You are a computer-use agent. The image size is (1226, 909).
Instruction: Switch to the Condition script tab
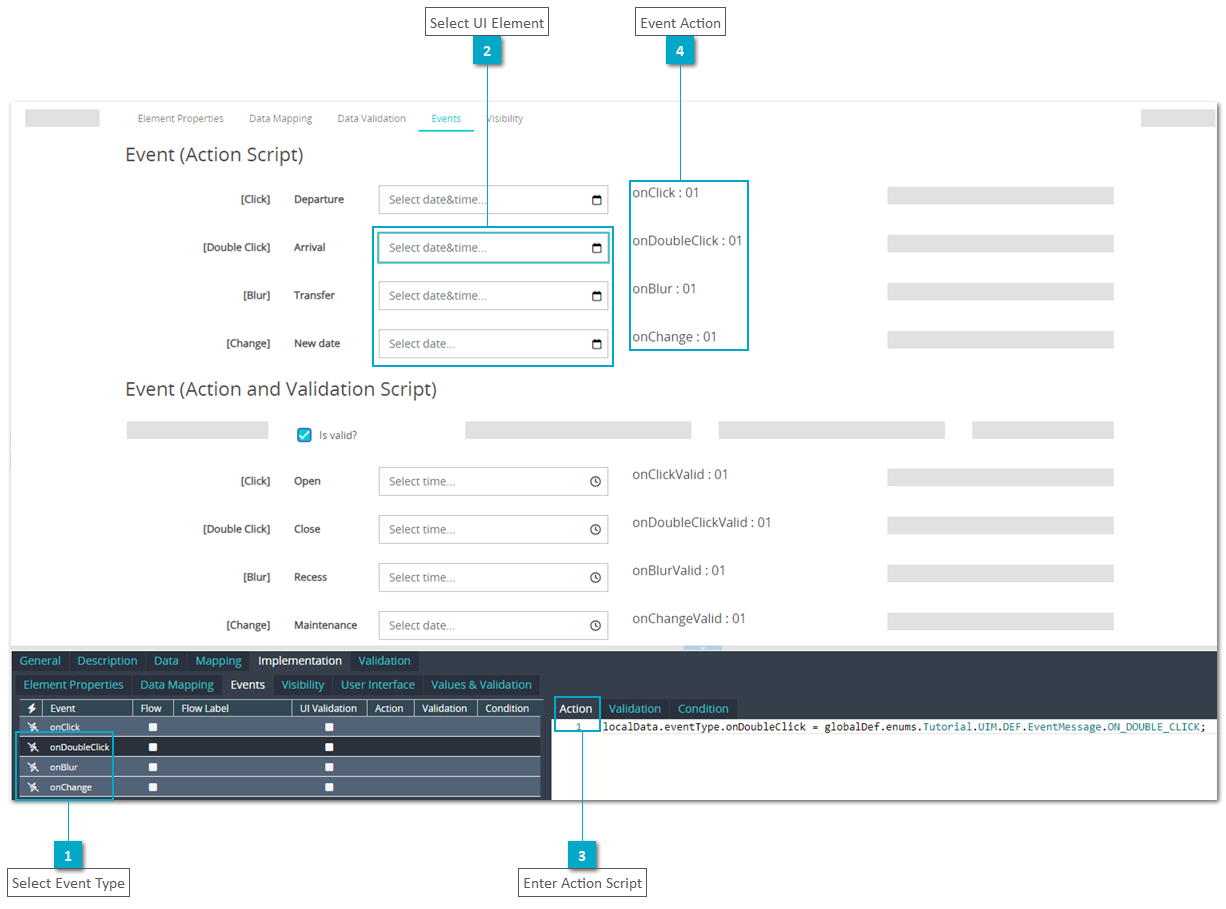point(704,709)
